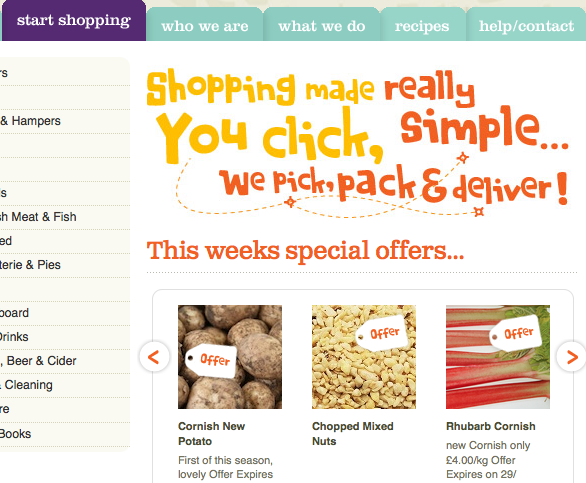Click the Offer tag on the potatoes
Screen dimensions: 586x483
tap(212, 360)
